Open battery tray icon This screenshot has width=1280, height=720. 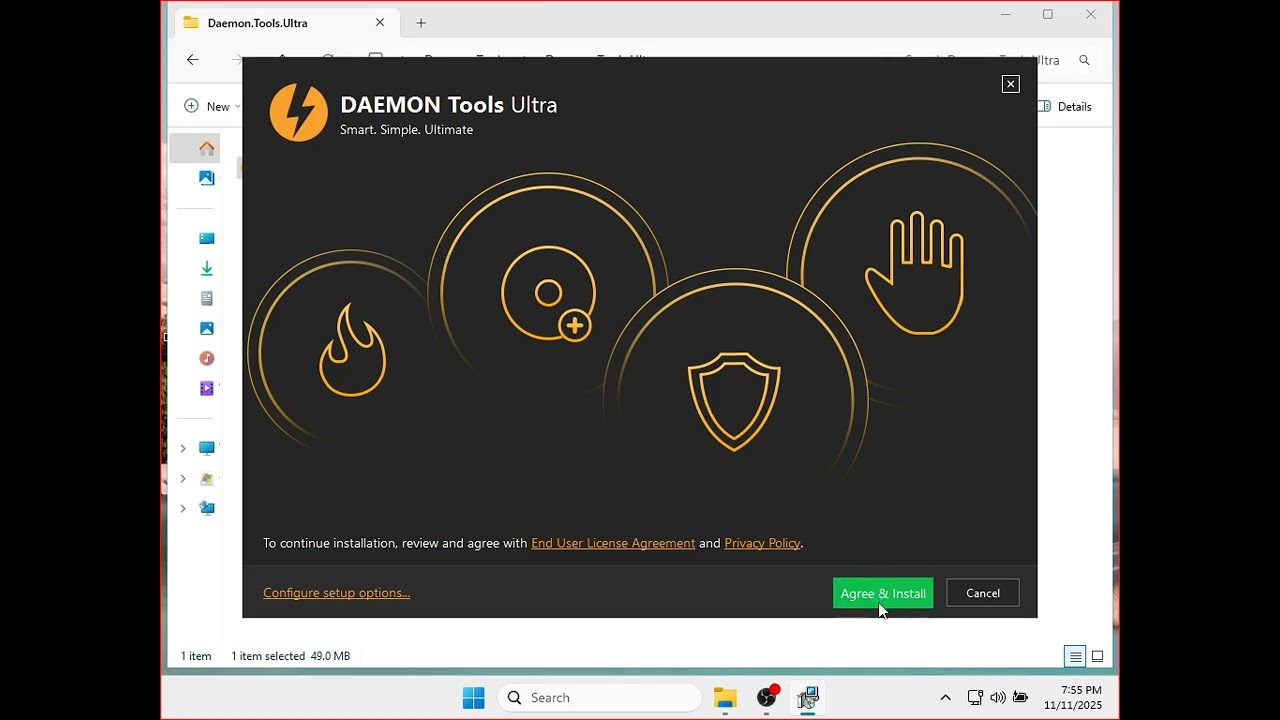[1020, 698]
